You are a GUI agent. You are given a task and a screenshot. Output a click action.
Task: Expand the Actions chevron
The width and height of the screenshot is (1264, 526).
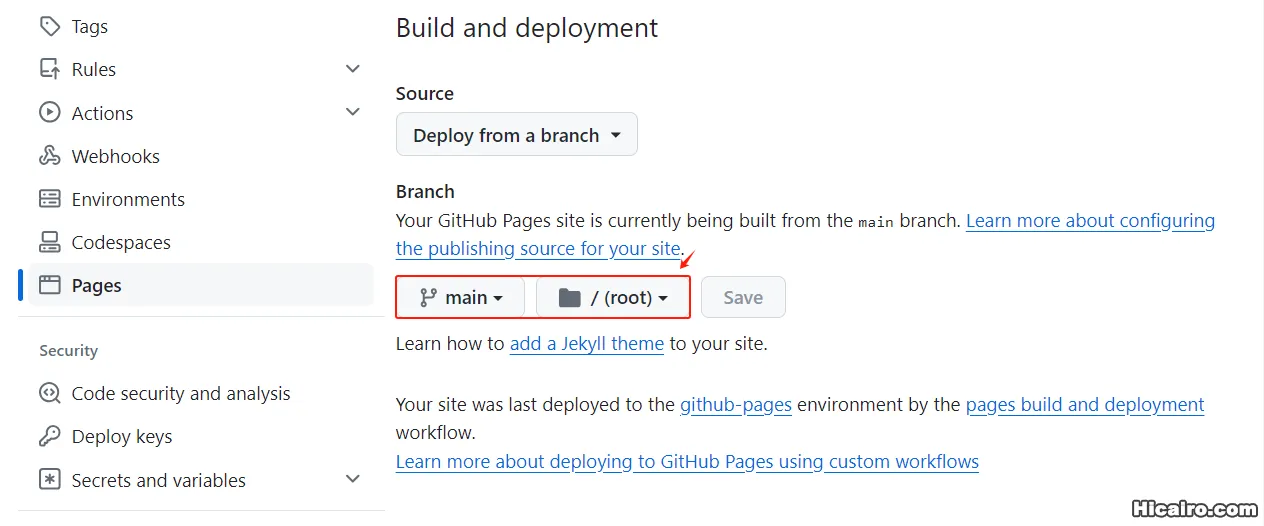click(x=352, y=112)
